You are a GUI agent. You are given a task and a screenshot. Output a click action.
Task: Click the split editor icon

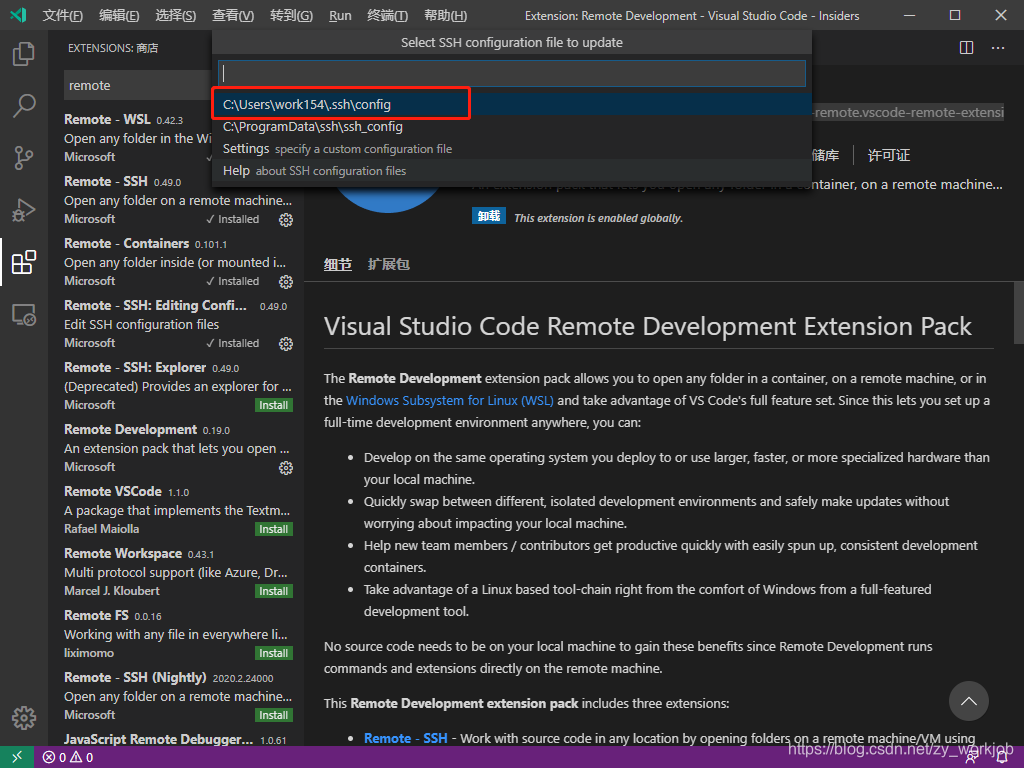pyautogui.click(x=967, y=48)
